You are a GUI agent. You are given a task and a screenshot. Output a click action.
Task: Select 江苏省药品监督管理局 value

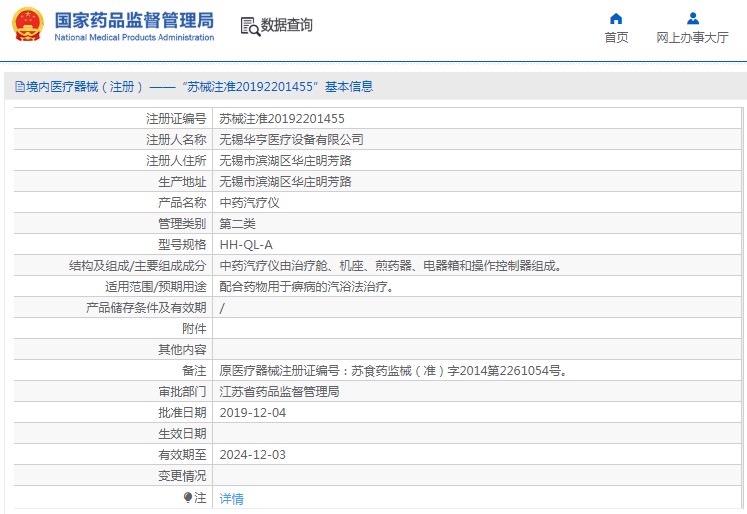279,392
